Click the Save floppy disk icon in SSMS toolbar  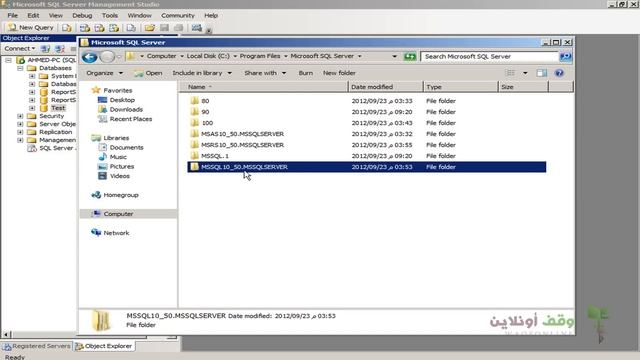pyautogui.click(x=164, y=28)
